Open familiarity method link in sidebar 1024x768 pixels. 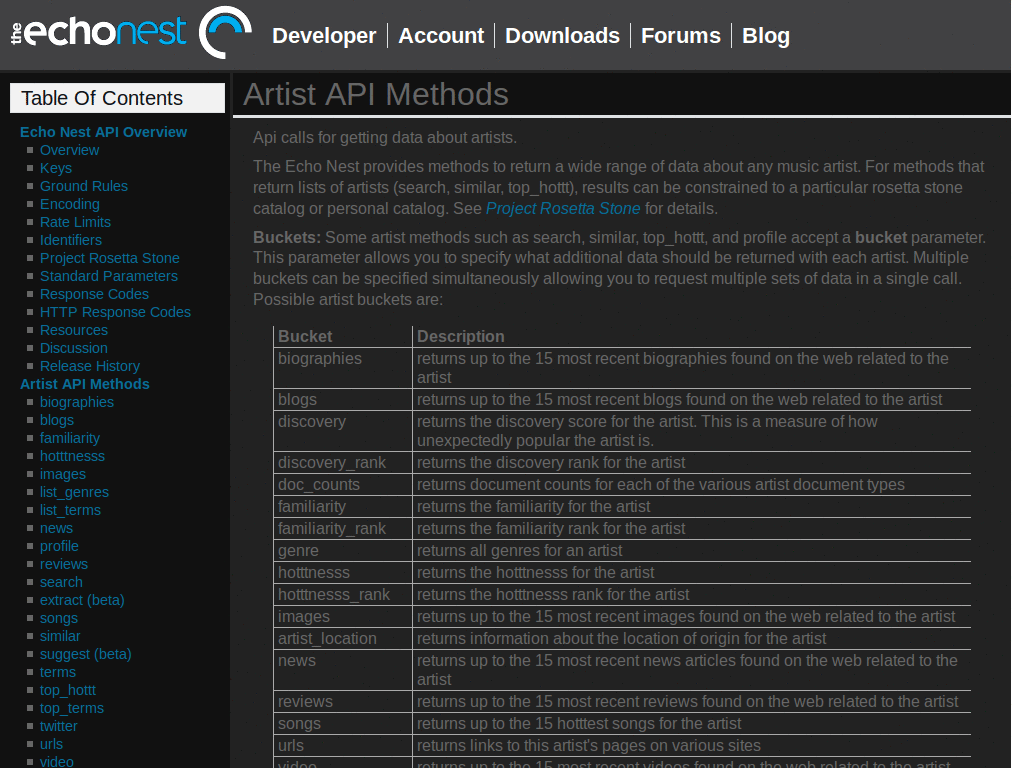click(70, 438)
